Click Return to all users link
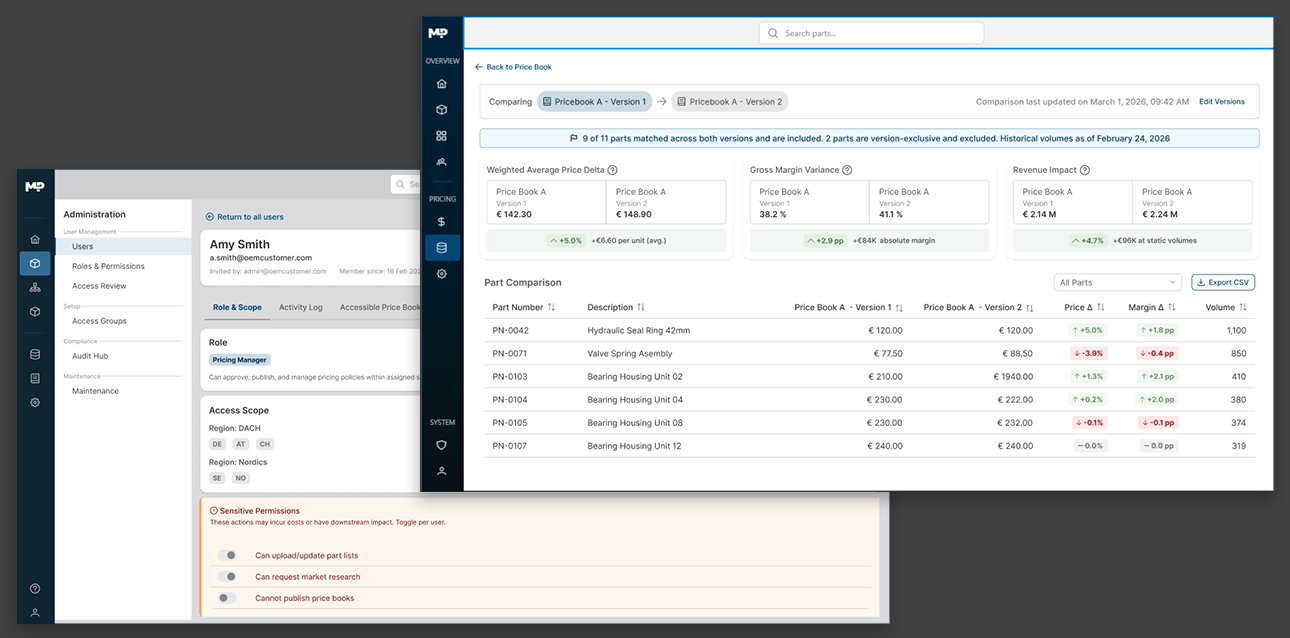This screenshot has height=638, width=1290. coord(245,216)
